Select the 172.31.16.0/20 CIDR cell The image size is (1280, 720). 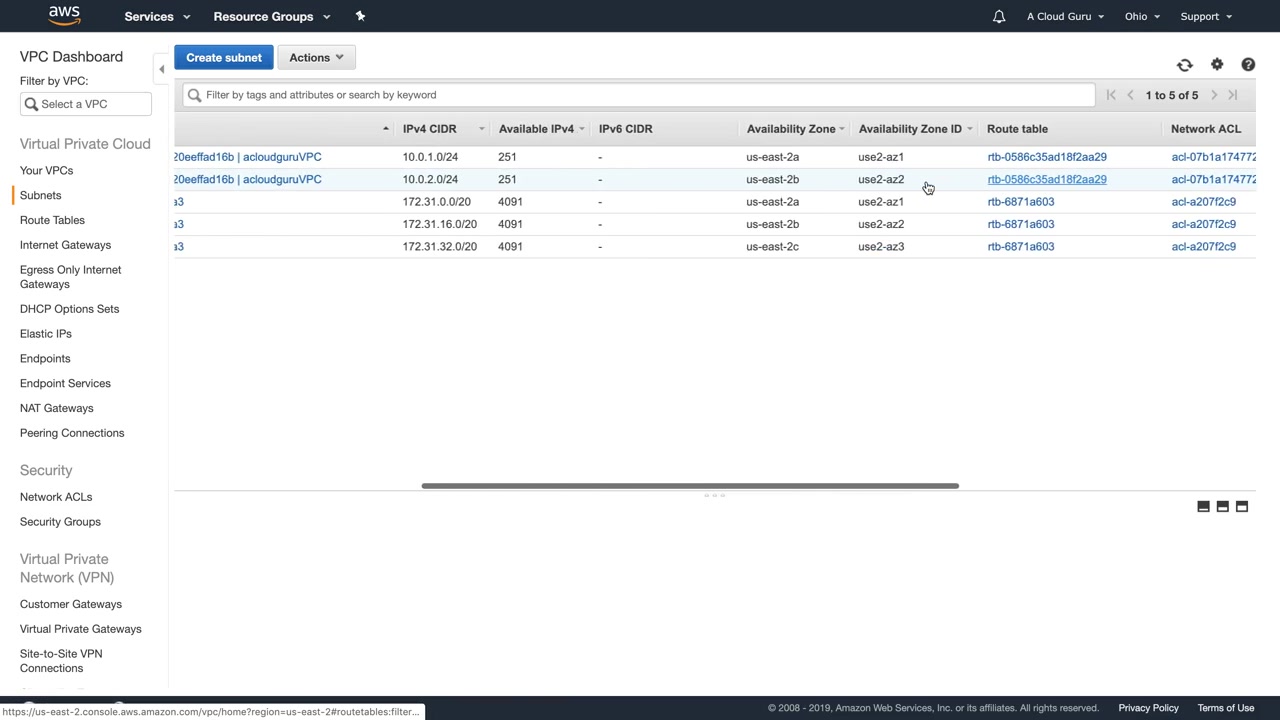coord(439,224)
